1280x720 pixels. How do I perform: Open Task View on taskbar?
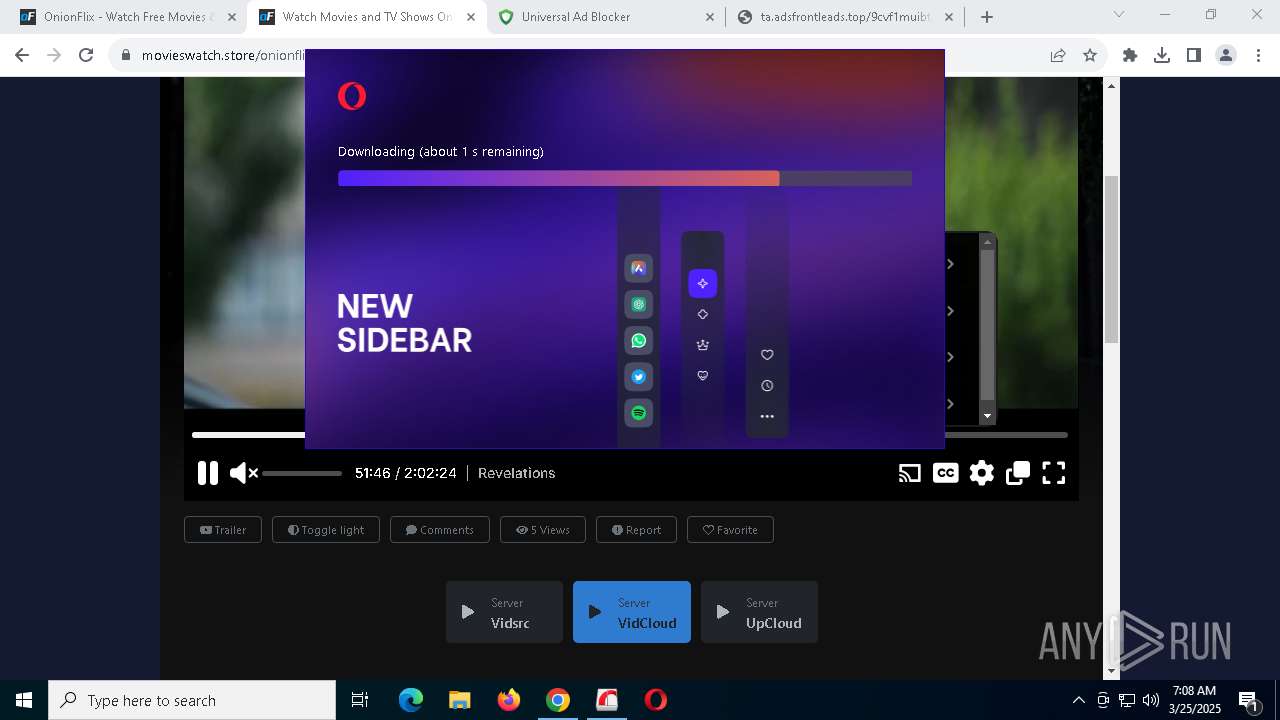(x=360, y=700)
